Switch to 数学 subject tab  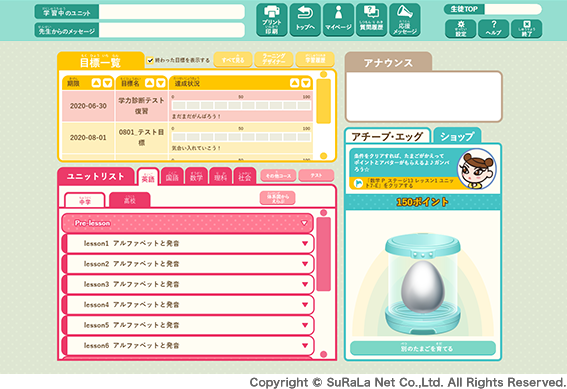pyautogui.click(x=196, y=176)
